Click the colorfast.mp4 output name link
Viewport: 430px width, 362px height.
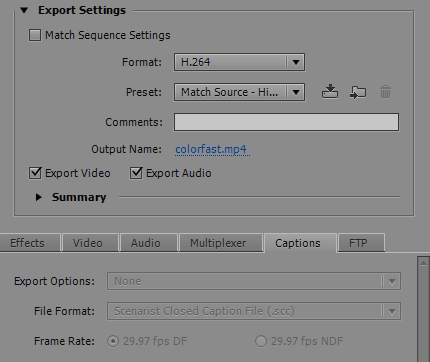[x=212, y=149]
